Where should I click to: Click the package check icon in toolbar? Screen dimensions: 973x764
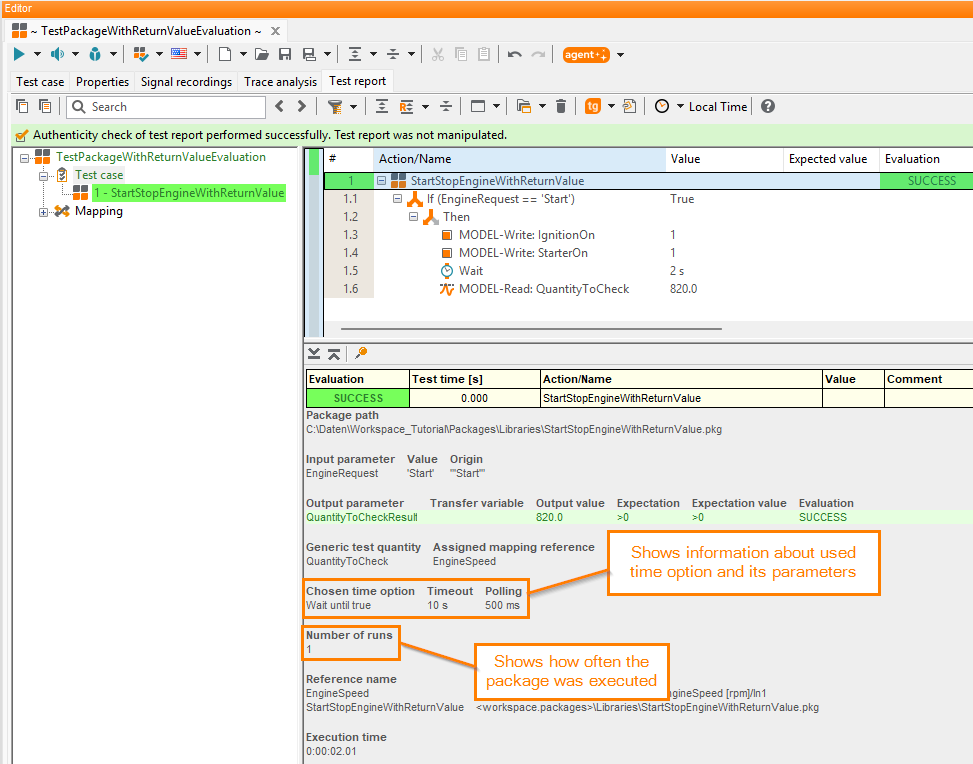(141, 55)
